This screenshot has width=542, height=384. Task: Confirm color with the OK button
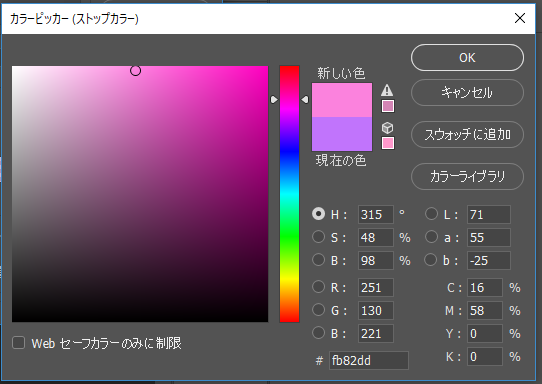pos(467,58)
